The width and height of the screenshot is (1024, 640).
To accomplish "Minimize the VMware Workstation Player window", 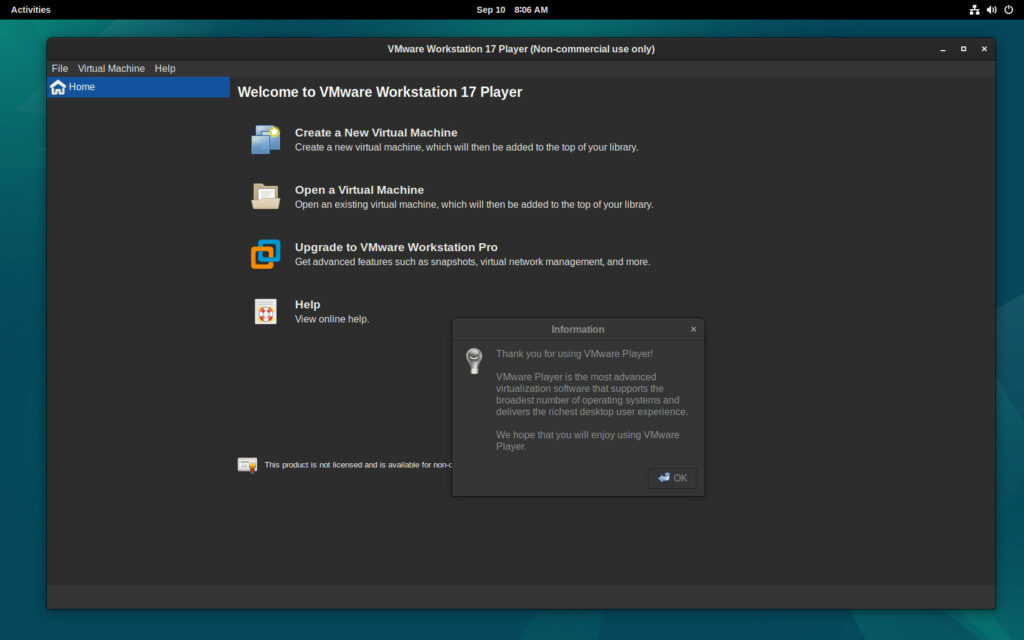I will click(943, 49).
